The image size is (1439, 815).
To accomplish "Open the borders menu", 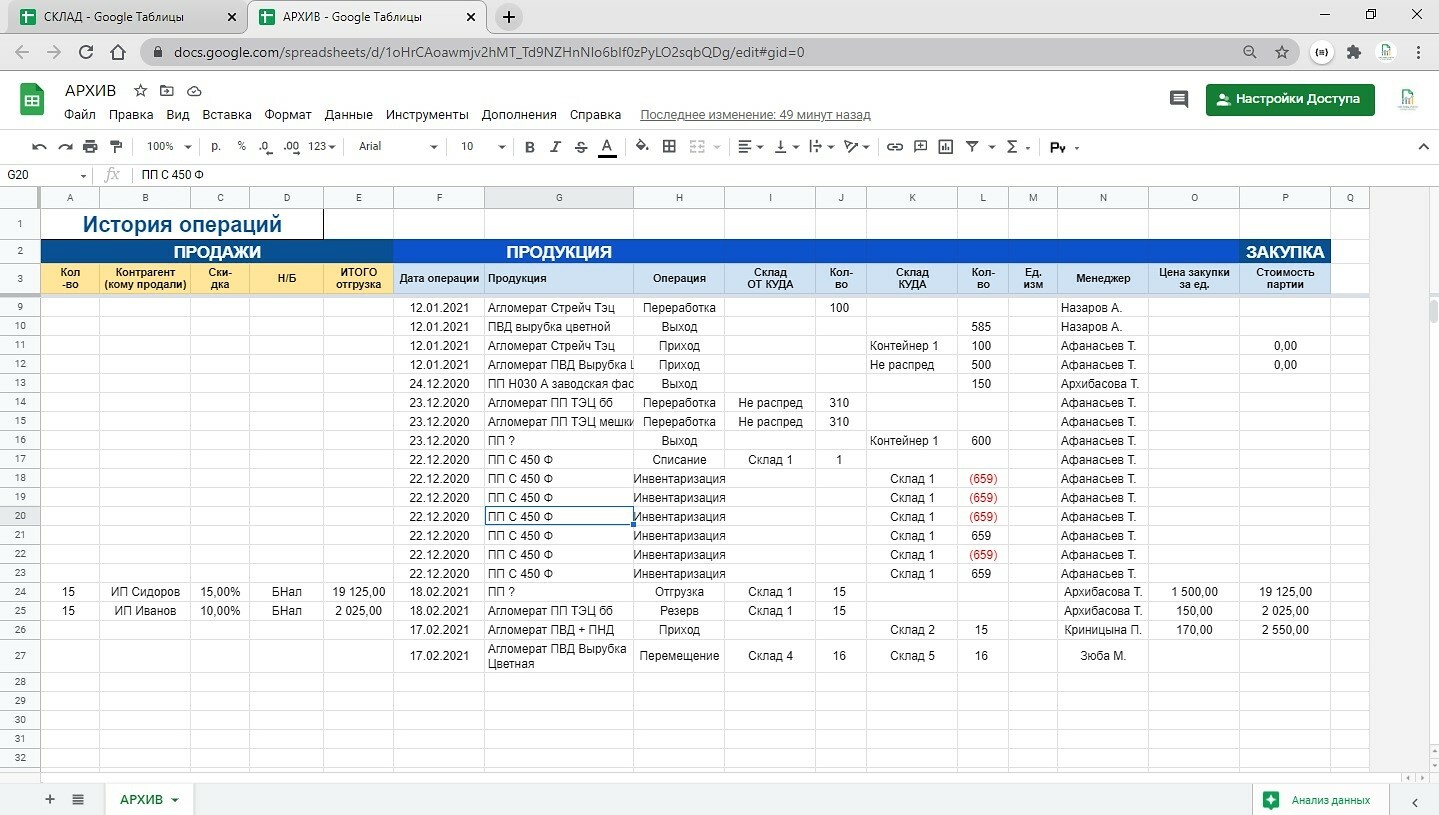I will (670, 147).
